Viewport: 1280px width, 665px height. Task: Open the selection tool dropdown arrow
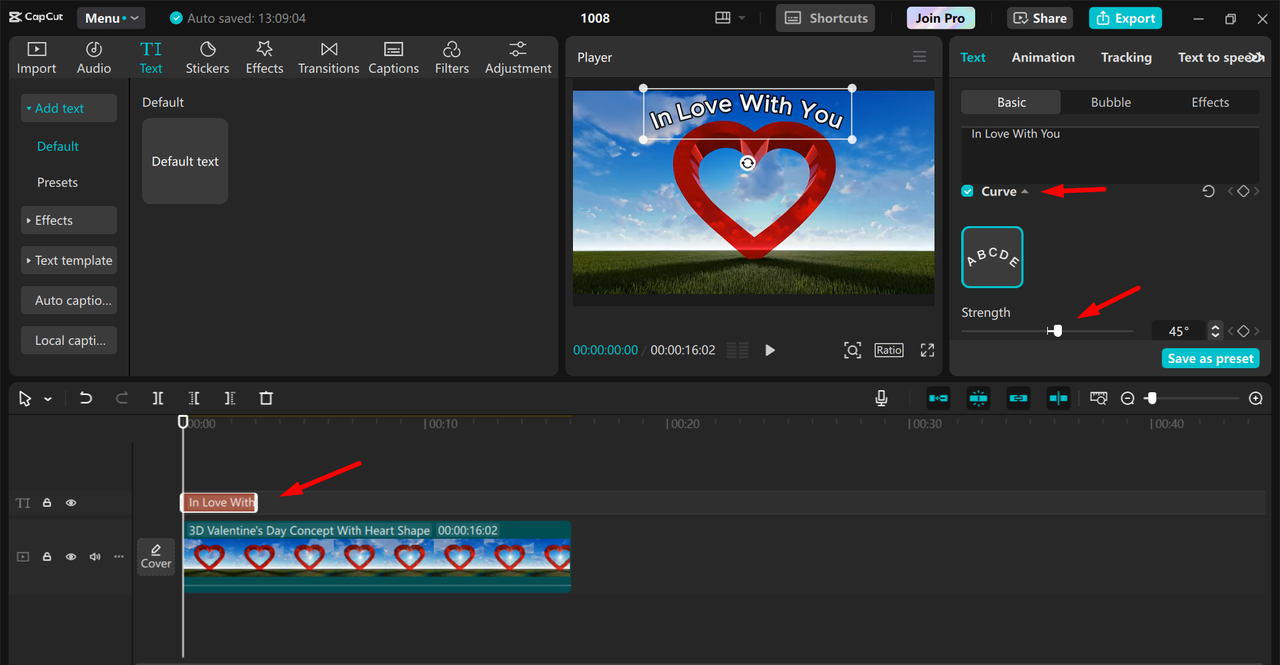click(48, 399)
